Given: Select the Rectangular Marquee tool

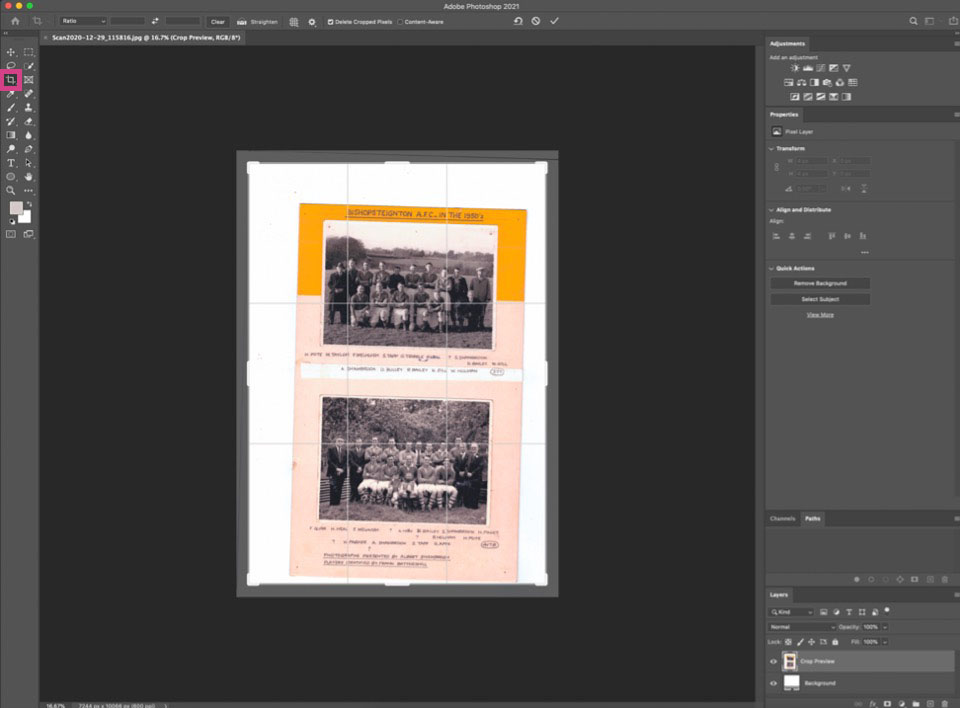Looking at the screenshot, I should pos(29,52).
